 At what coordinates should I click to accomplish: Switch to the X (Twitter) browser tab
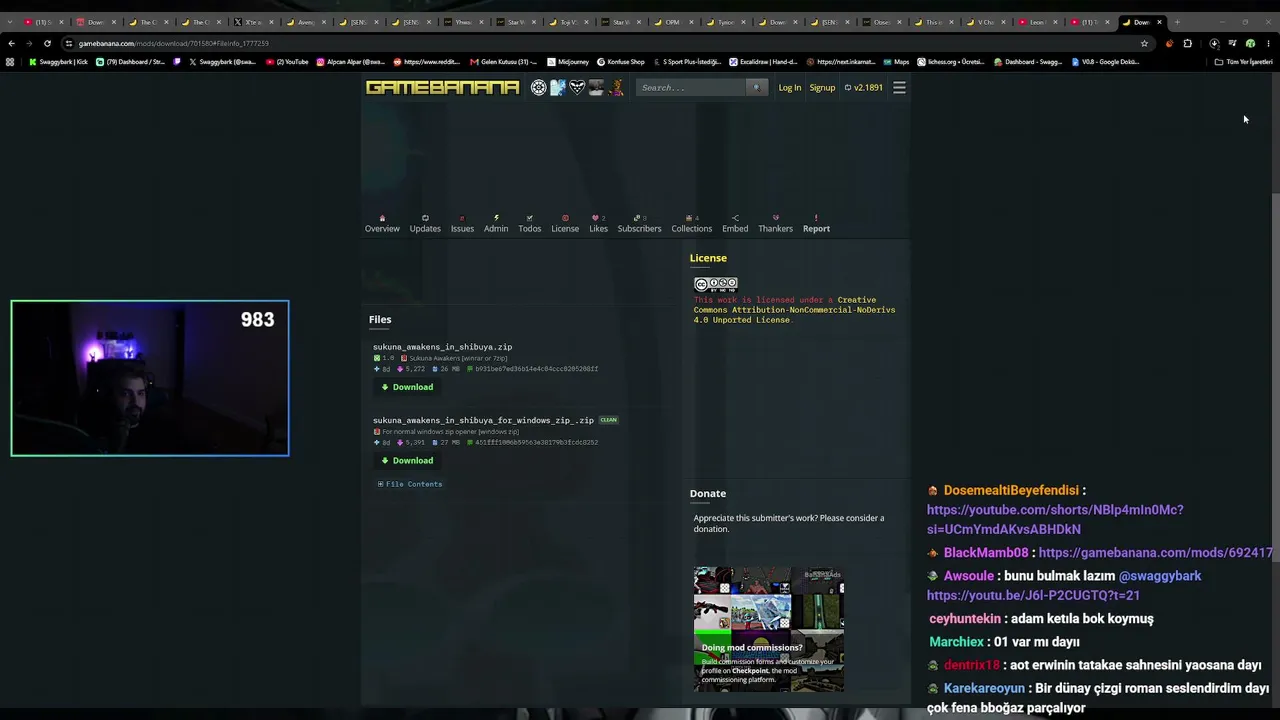pos(253,22)
